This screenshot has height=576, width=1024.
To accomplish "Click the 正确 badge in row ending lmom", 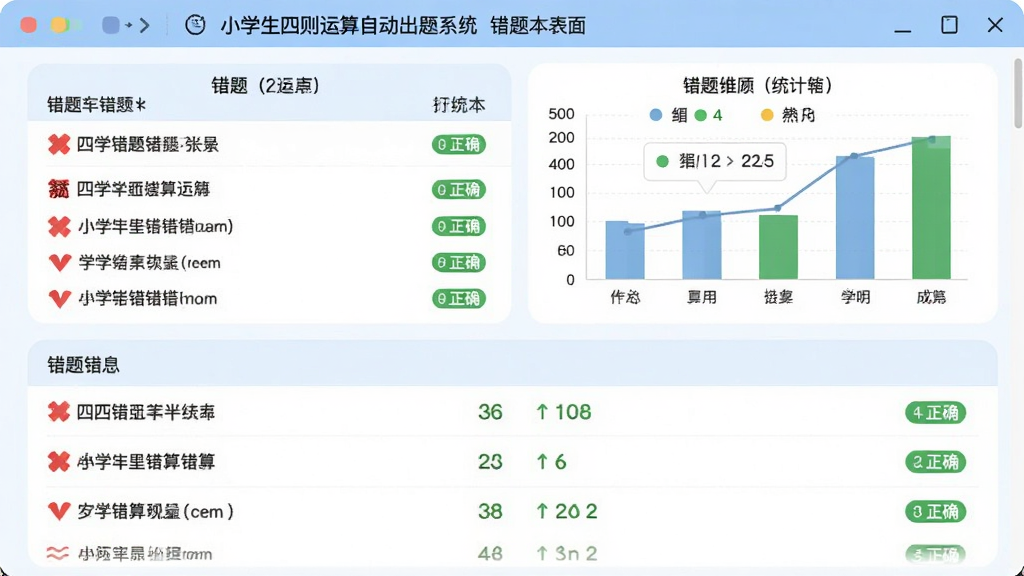I will (x=458, y=298).
